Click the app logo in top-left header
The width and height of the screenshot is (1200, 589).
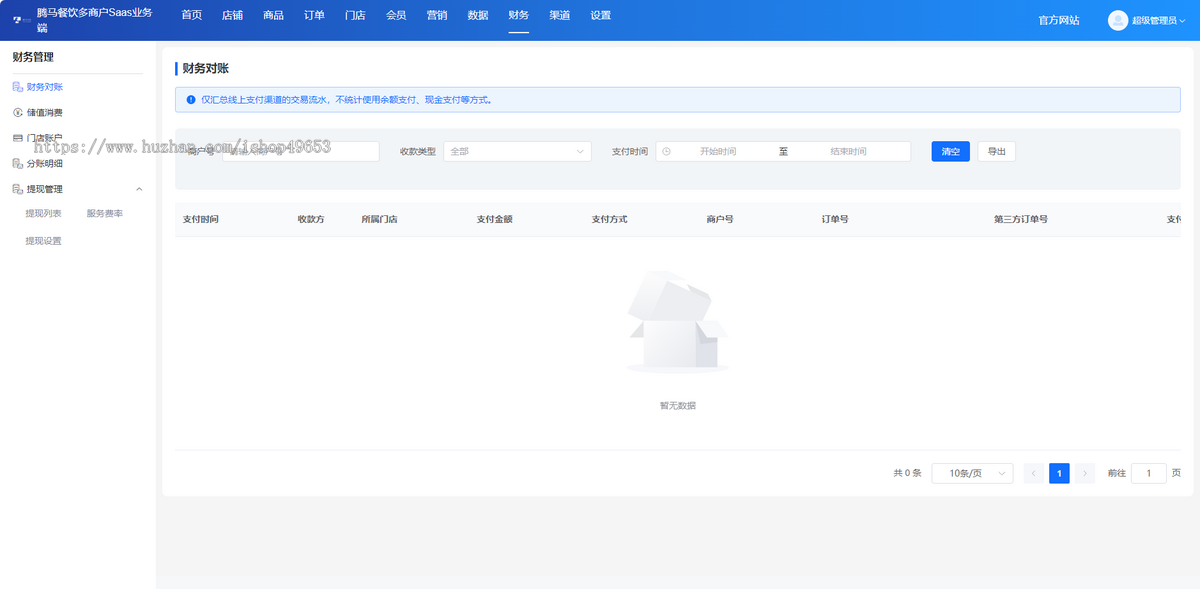[x=20, y=20]
